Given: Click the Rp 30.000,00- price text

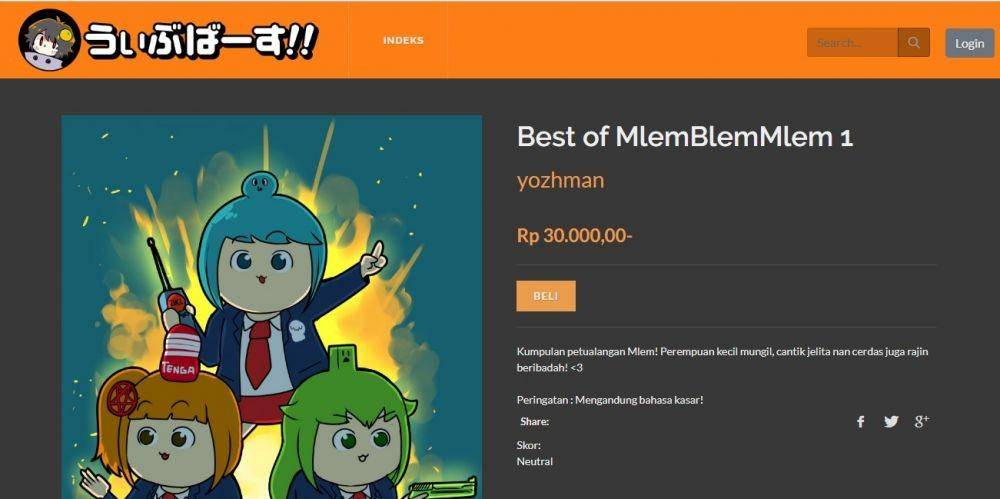Looking at the screenshot, I should coord(574,235).
